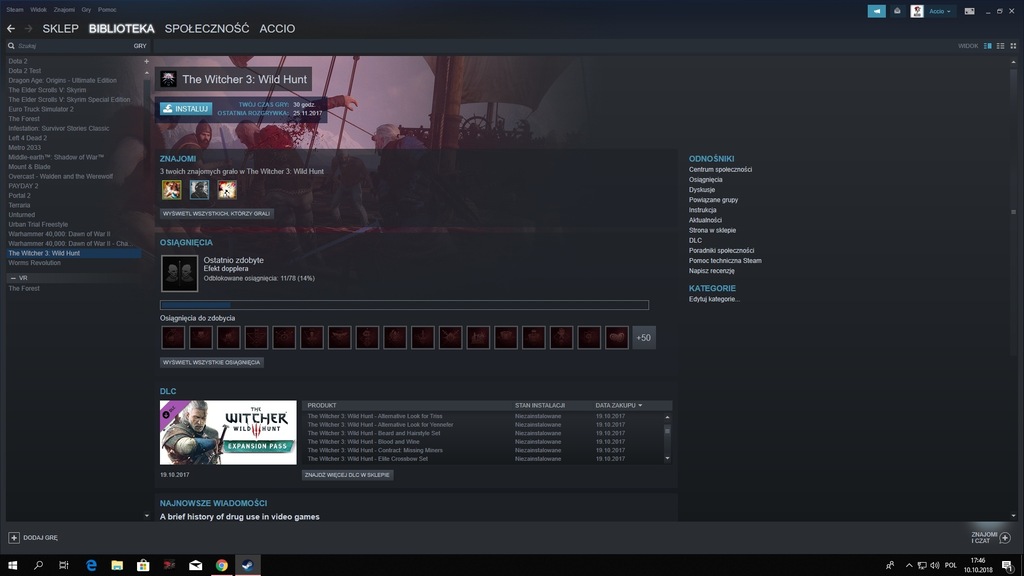Open Steam announcements megaphone icon

tap(876, 11)
